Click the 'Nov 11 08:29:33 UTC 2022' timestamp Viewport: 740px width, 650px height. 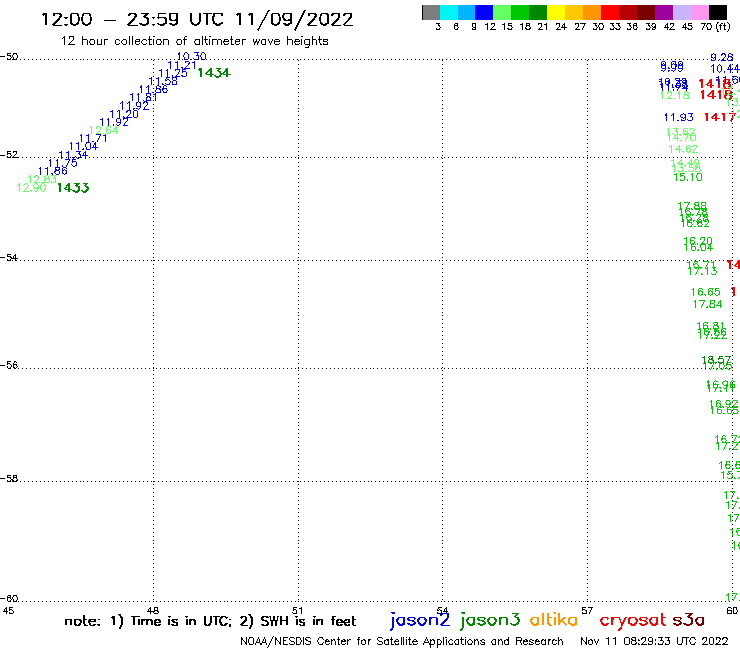tap(655, 641)
